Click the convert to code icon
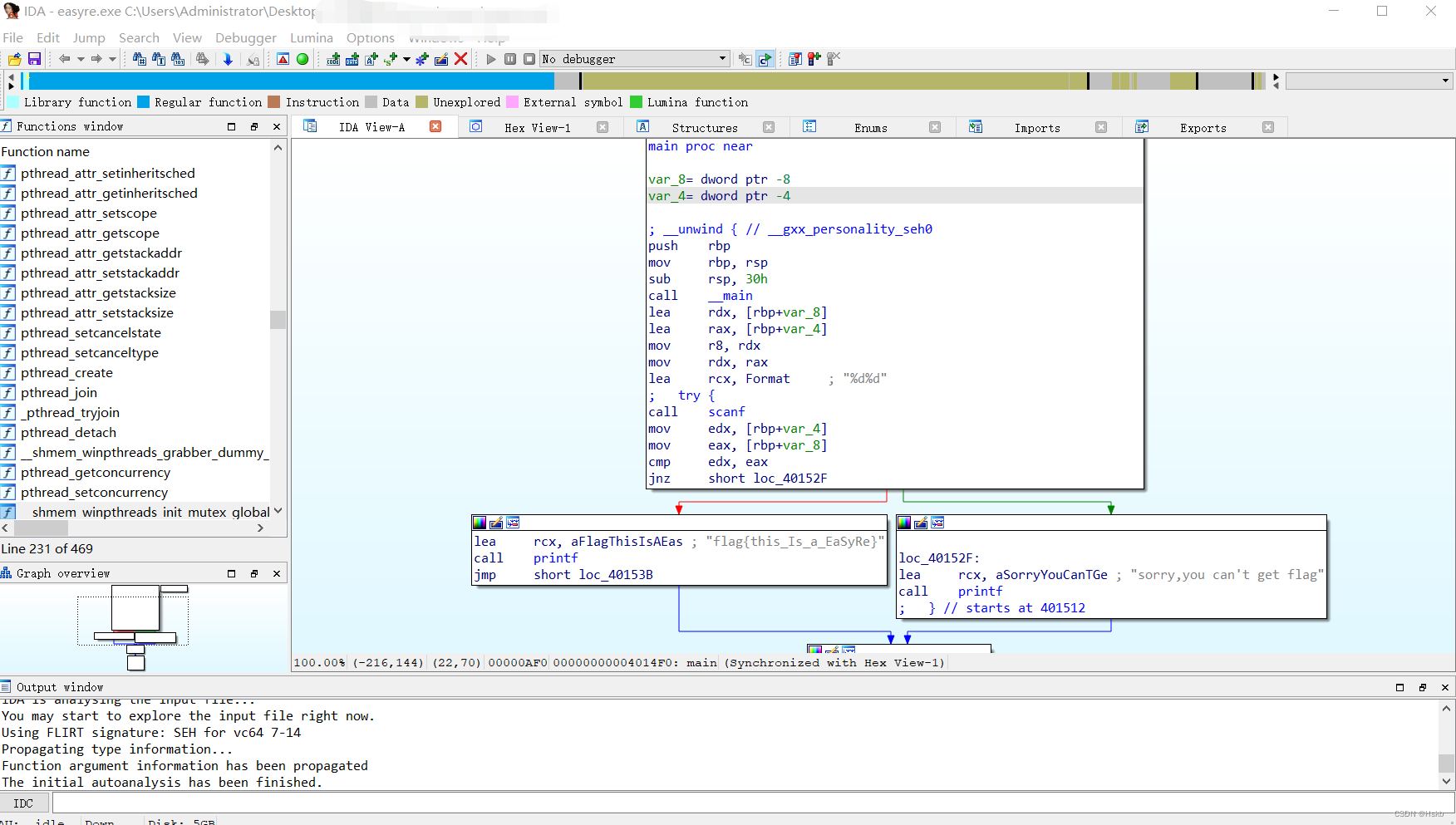The height and width of the screenshot is (825, 1456). (333, 59)
